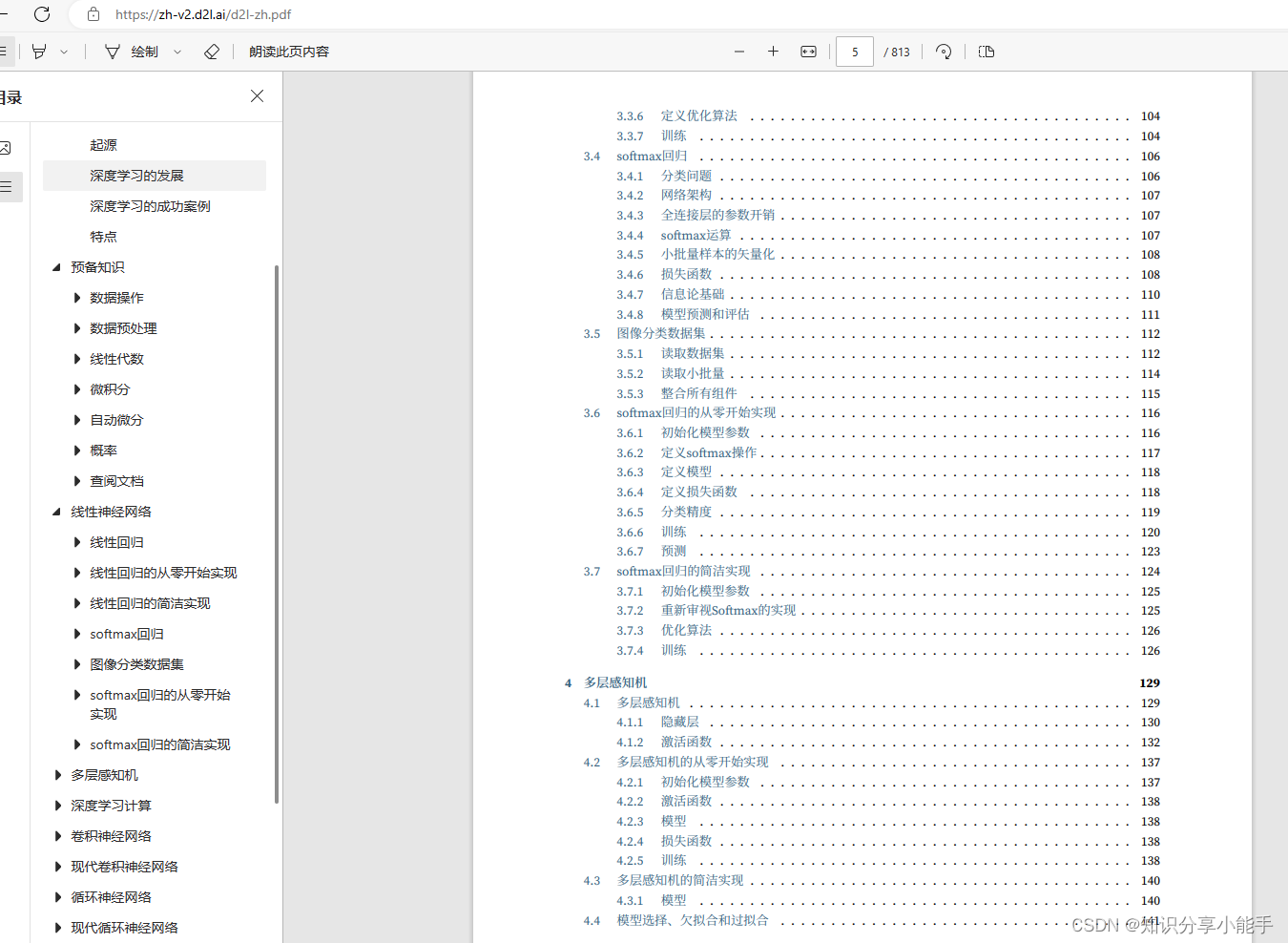Open 图像分类数据集 in outline panel
The height and width of the screenshot is (943, 1288).
[x=136, y=664]
